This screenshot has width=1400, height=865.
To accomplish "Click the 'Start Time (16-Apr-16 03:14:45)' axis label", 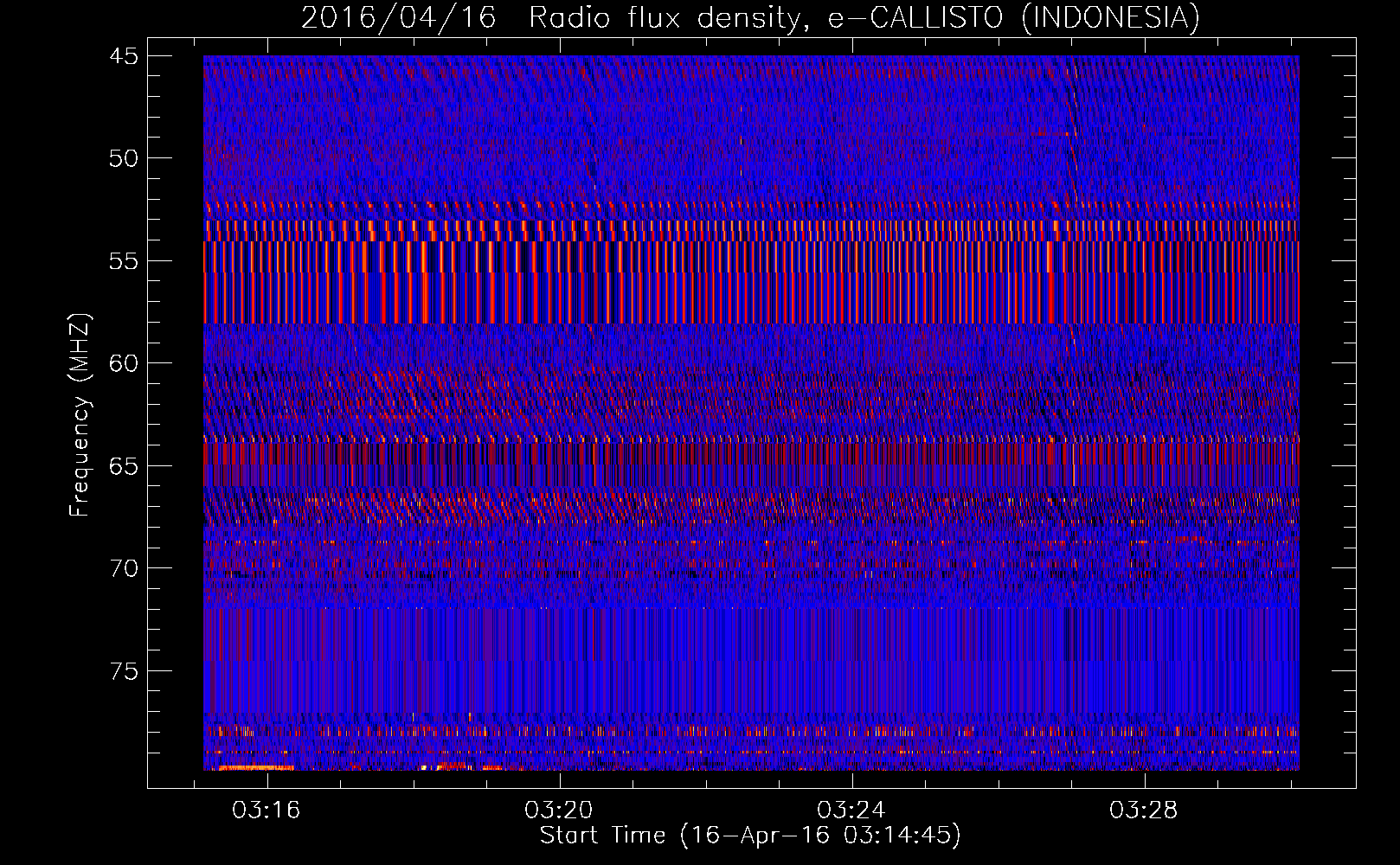I will coord(750,836).
